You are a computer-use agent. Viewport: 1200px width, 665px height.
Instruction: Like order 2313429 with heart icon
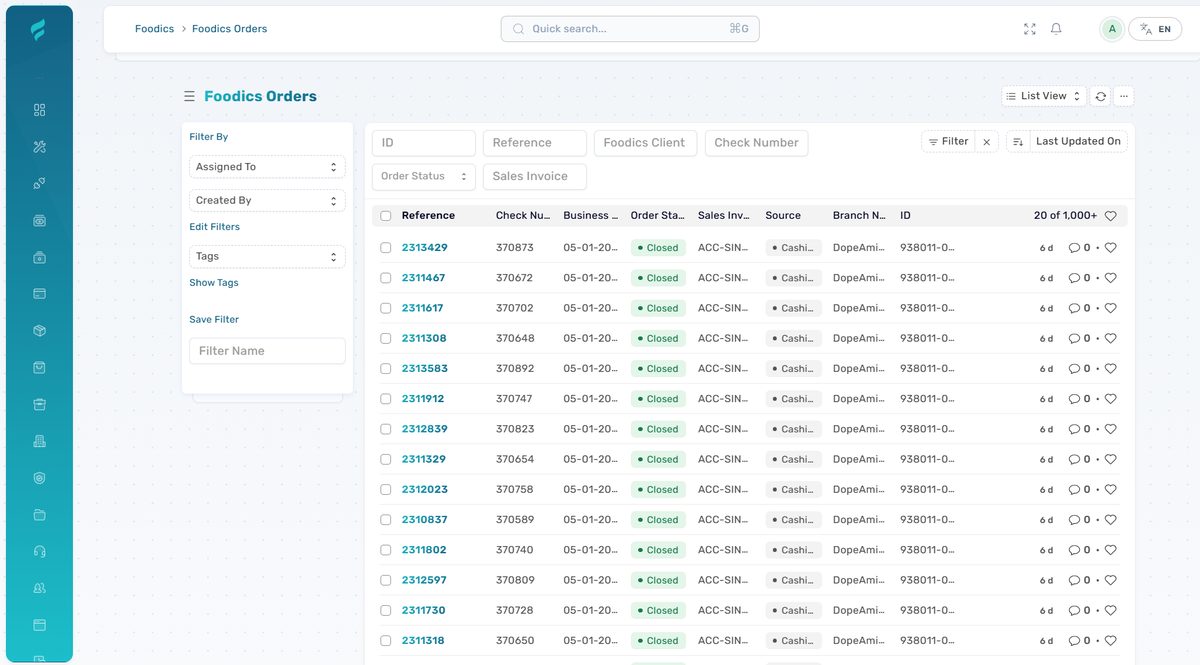click(x=1110, y=248)
